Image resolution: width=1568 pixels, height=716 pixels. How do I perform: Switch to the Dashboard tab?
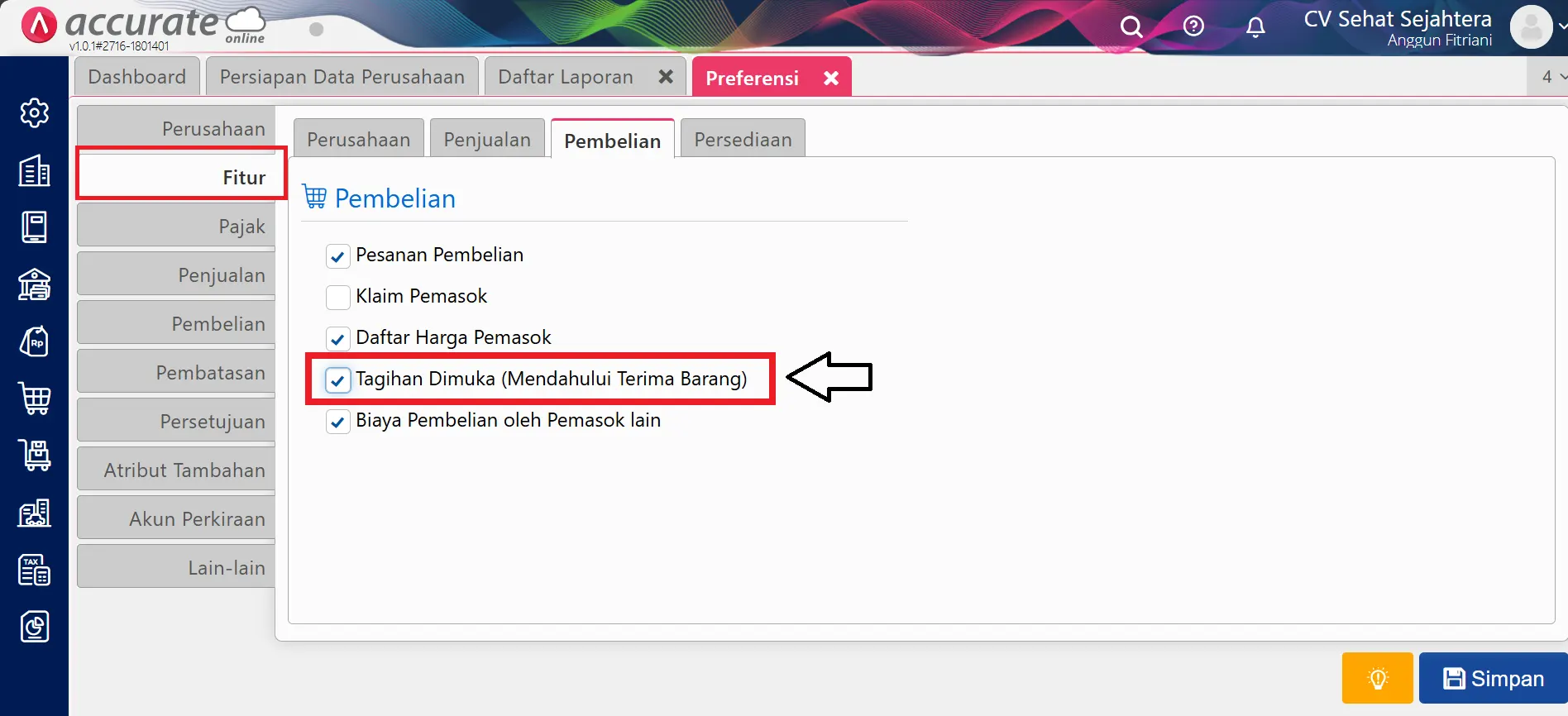[x=137, y=77]
